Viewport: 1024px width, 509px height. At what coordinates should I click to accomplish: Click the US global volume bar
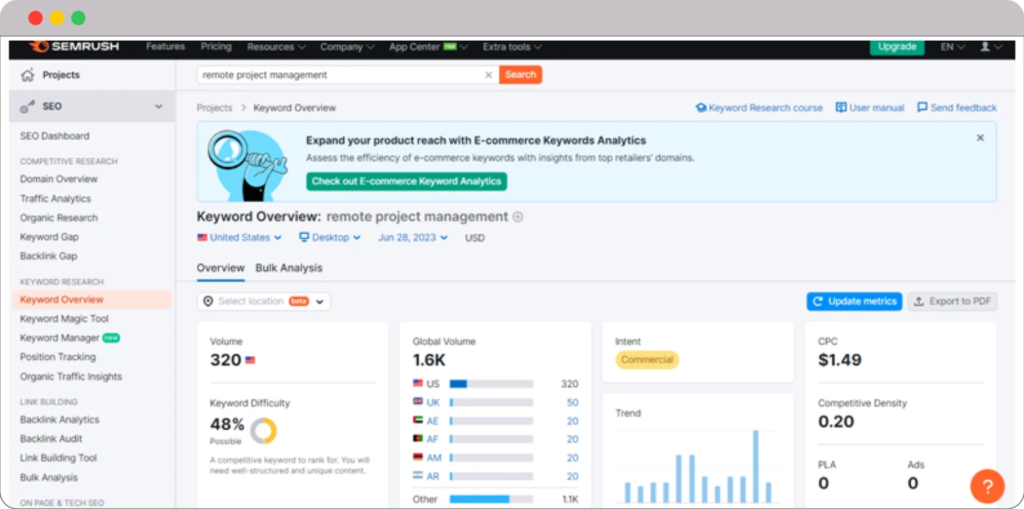pos(491,384)
